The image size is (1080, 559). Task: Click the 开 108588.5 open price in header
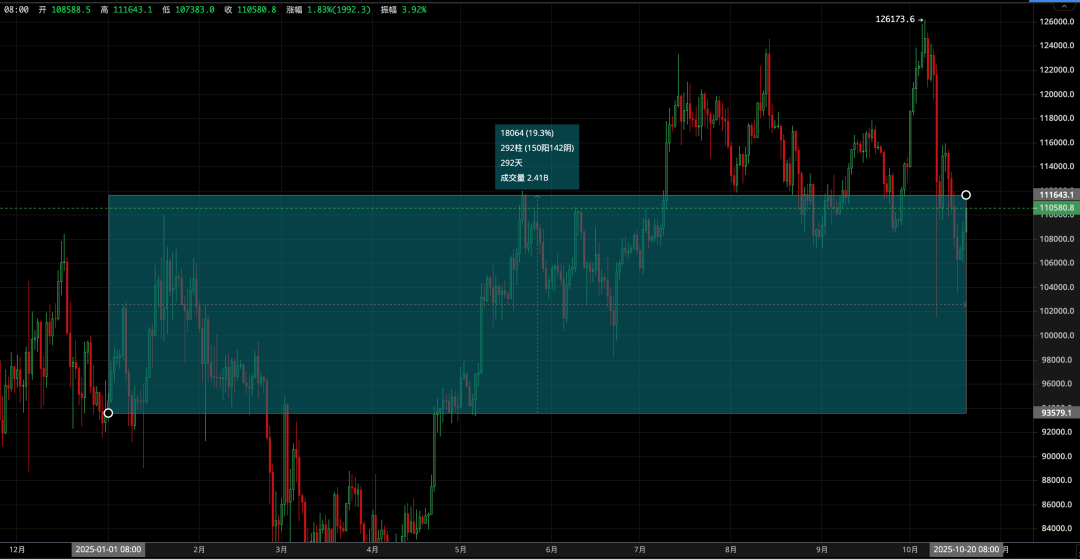click(x=65, y=9)
